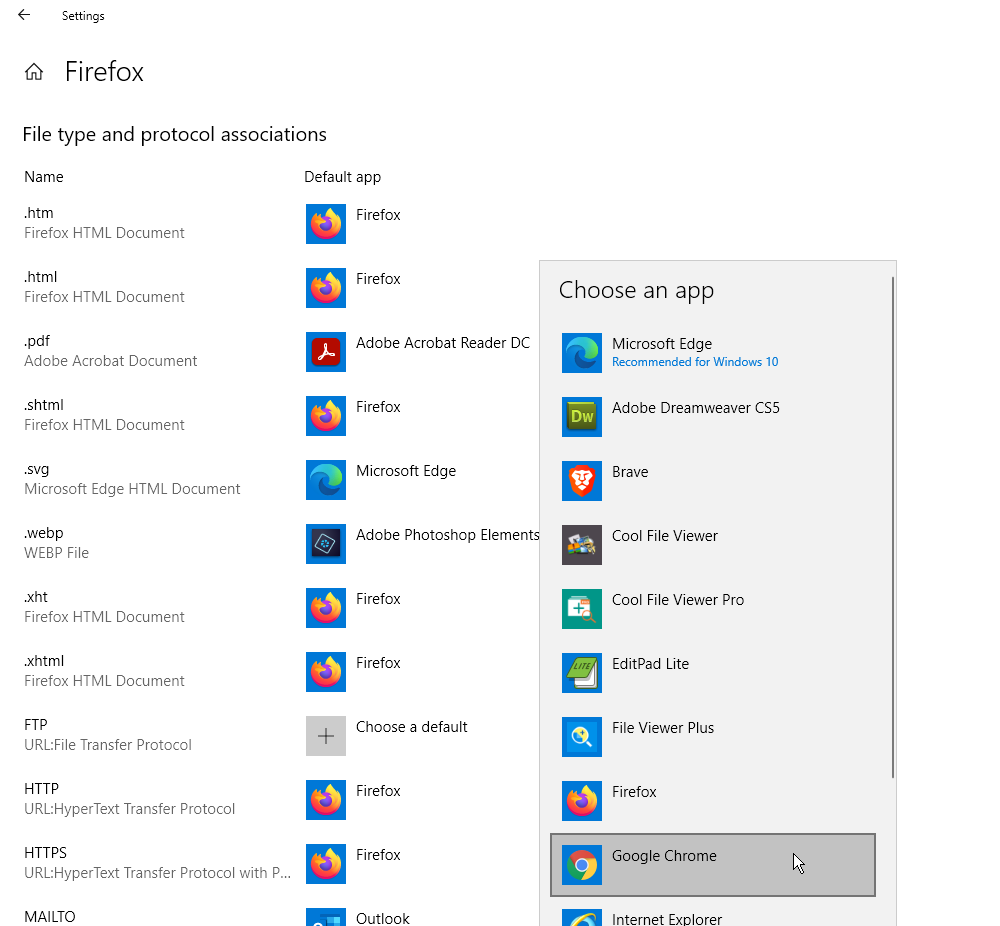The height and width of the screenshot is (926, 1000).
Task: Choose File Viewer Plus from the app list
Action: coord(712,737)
